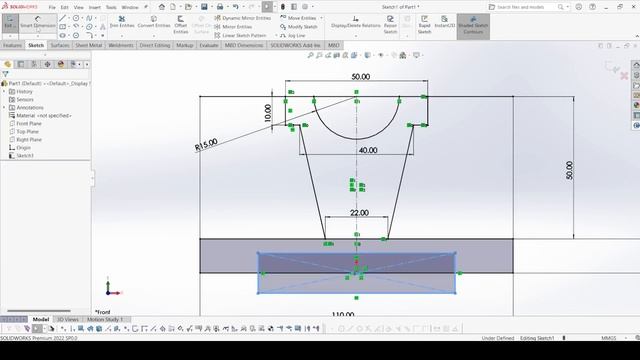Open the Edit menu
The width and height of the screenshot is (640, 360).
[64, 7]
